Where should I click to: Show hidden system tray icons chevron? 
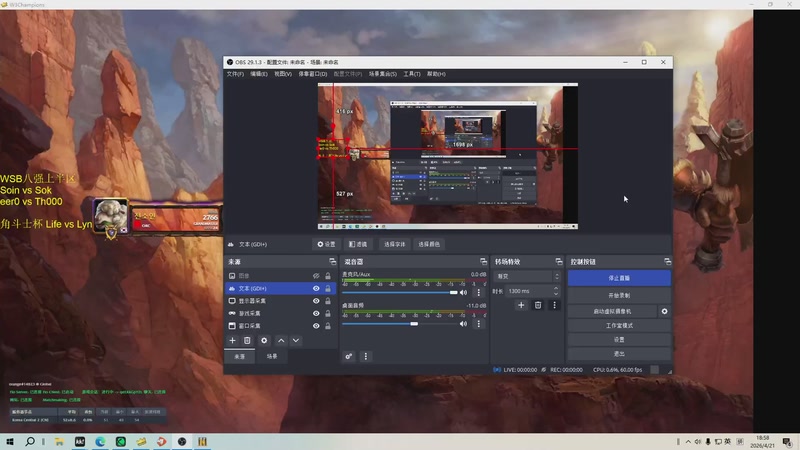(x=688, y=441)
